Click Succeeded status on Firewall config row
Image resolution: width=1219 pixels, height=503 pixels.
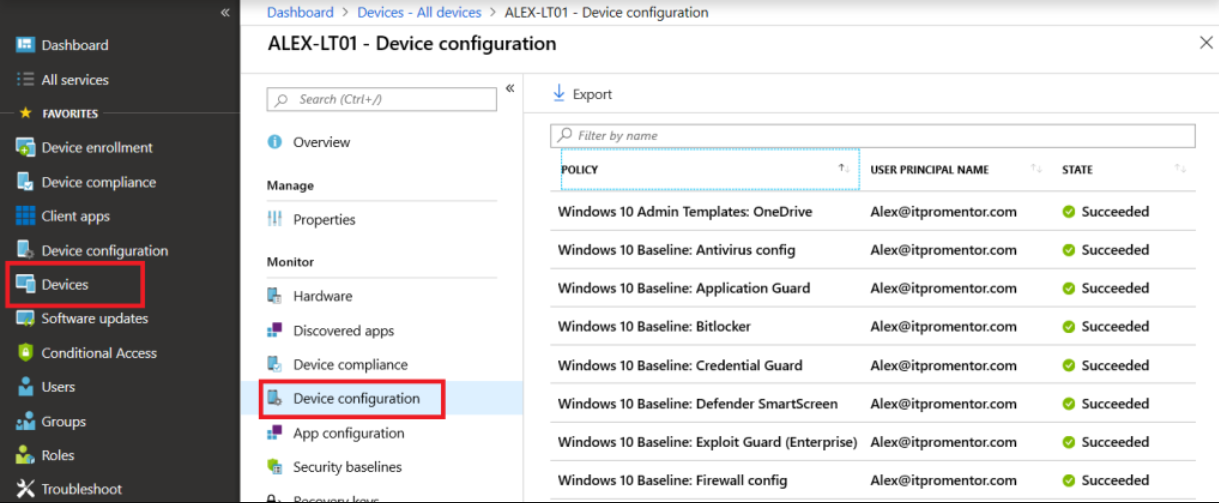[x=1115, y=481]
